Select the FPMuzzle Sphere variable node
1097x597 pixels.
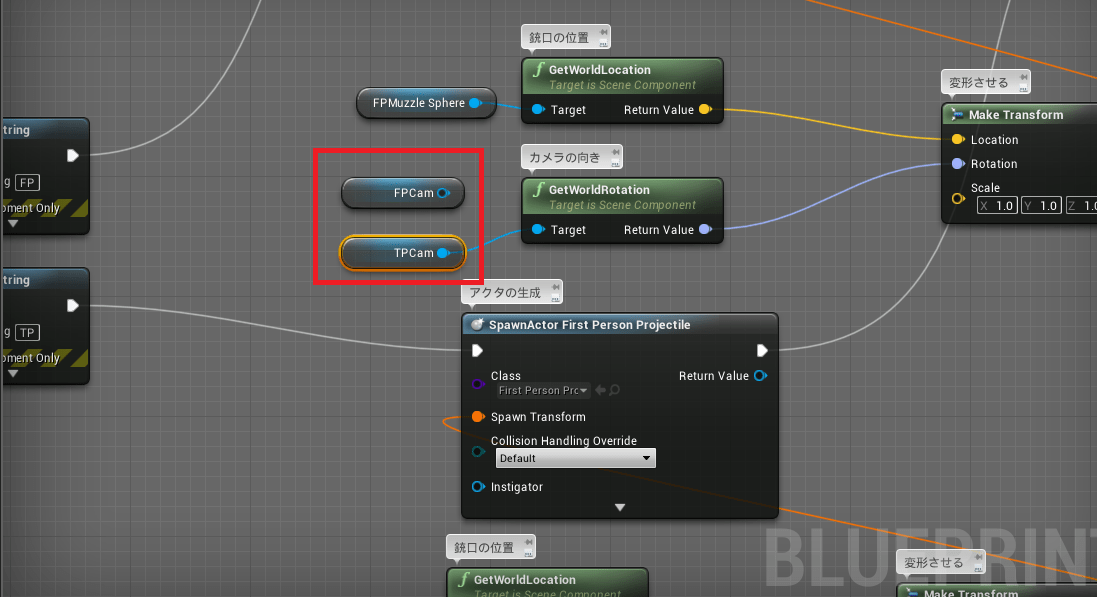point(426,103)
